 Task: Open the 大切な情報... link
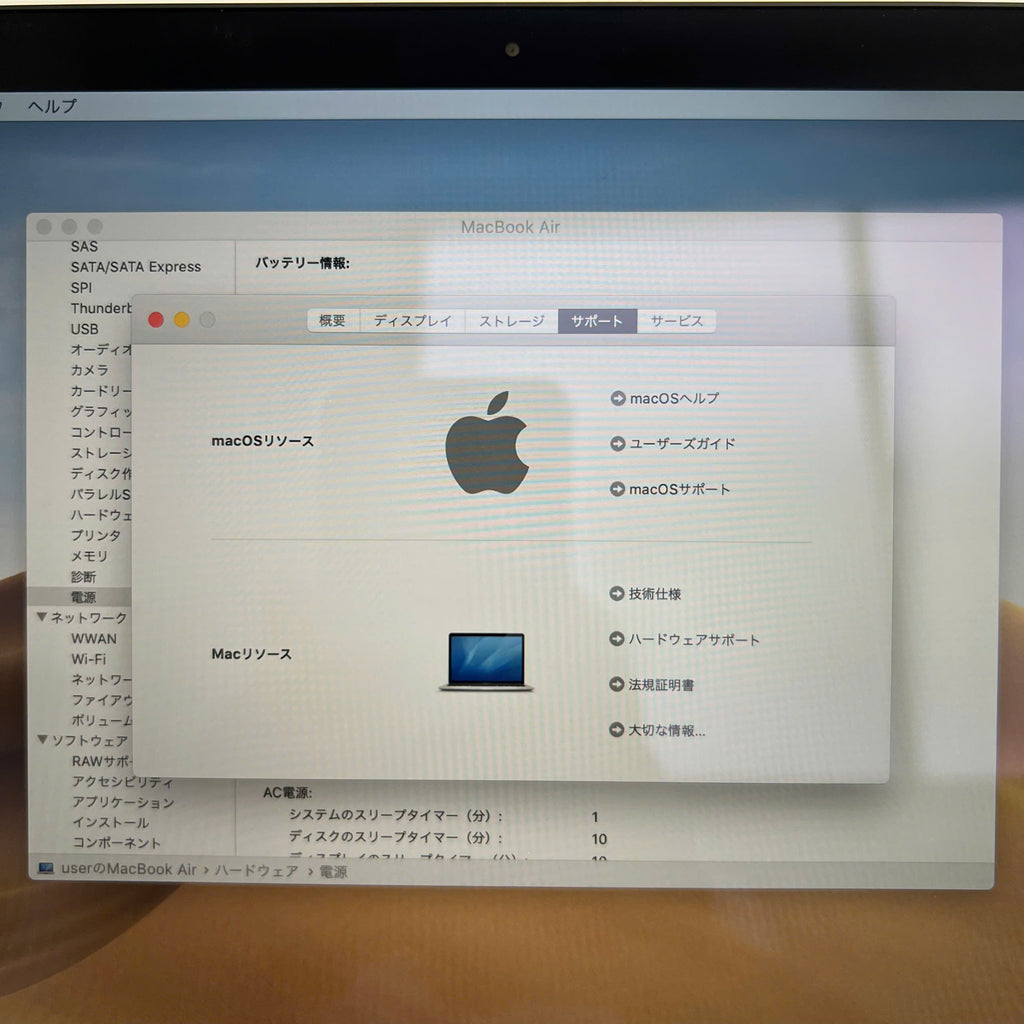tap(667, 730)
